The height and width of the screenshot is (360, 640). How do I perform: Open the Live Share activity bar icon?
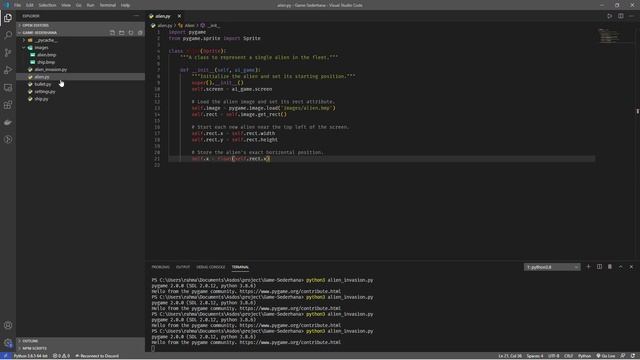(x=8, y=140)
